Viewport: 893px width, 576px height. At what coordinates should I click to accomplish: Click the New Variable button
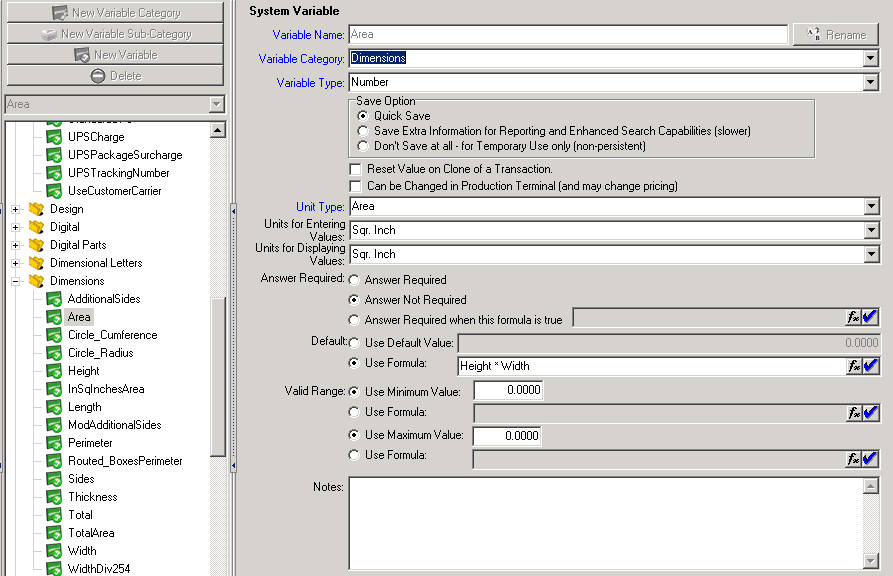point(115,55)
